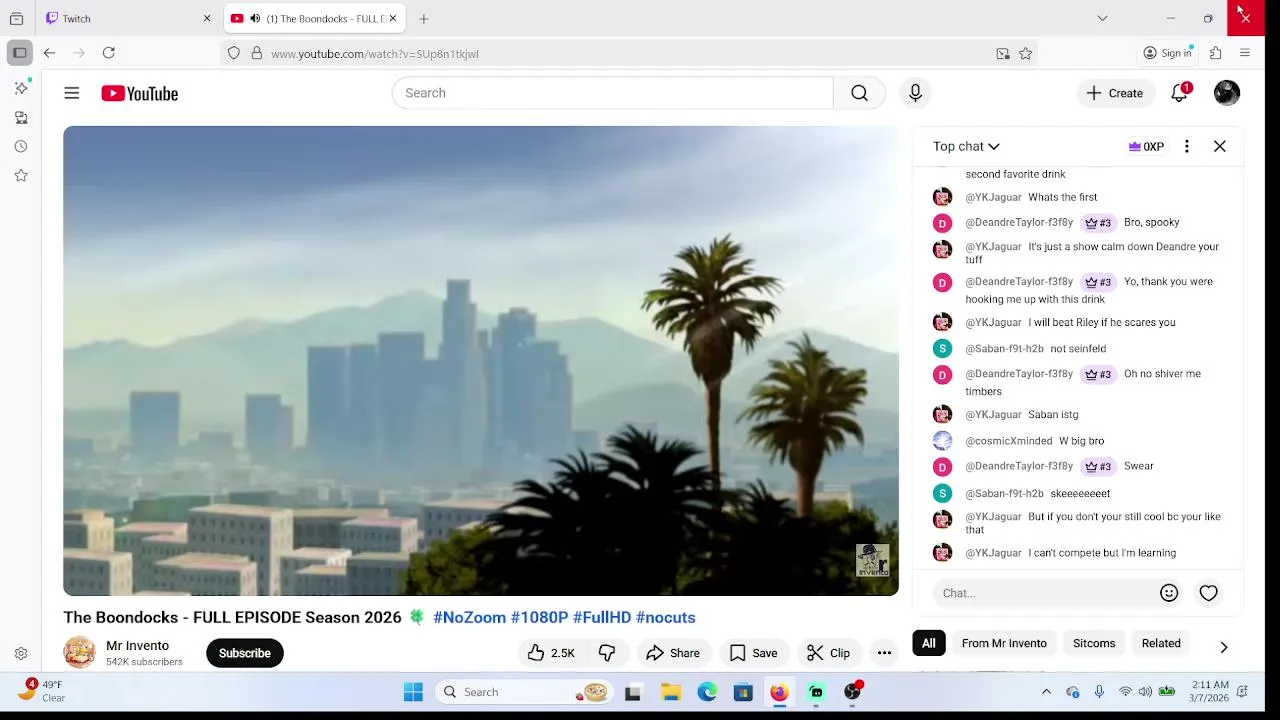
Task: Click the address bar URL
Action: [x=375, y=54]
